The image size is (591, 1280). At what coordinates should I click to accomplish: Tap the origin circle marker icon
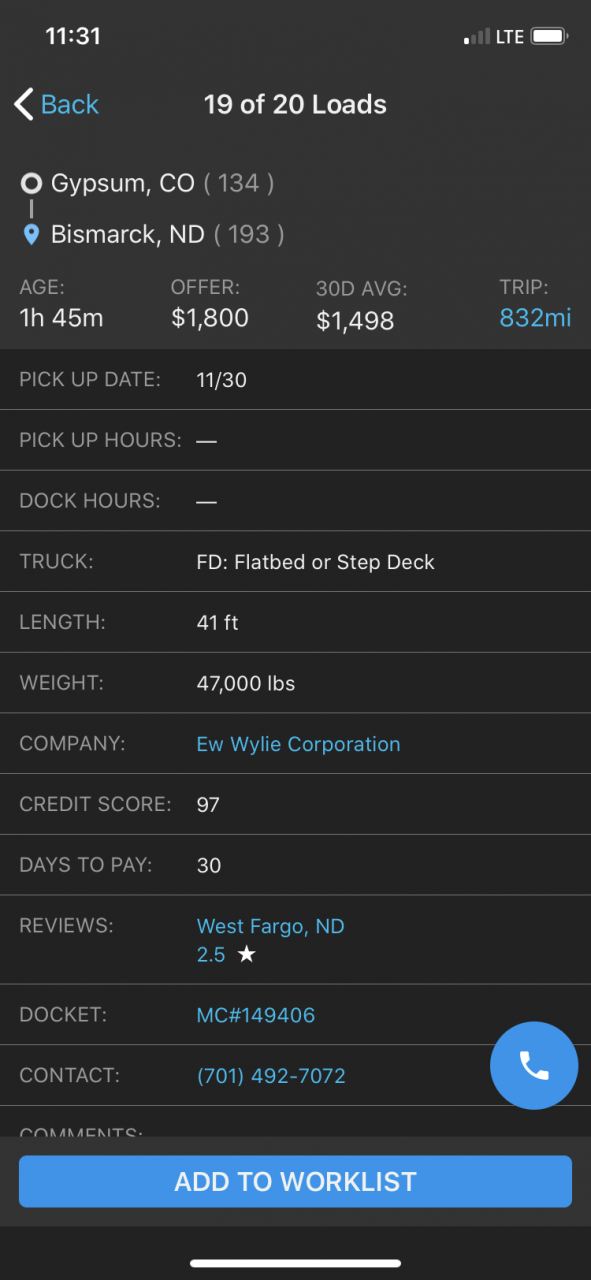point(32,183)
